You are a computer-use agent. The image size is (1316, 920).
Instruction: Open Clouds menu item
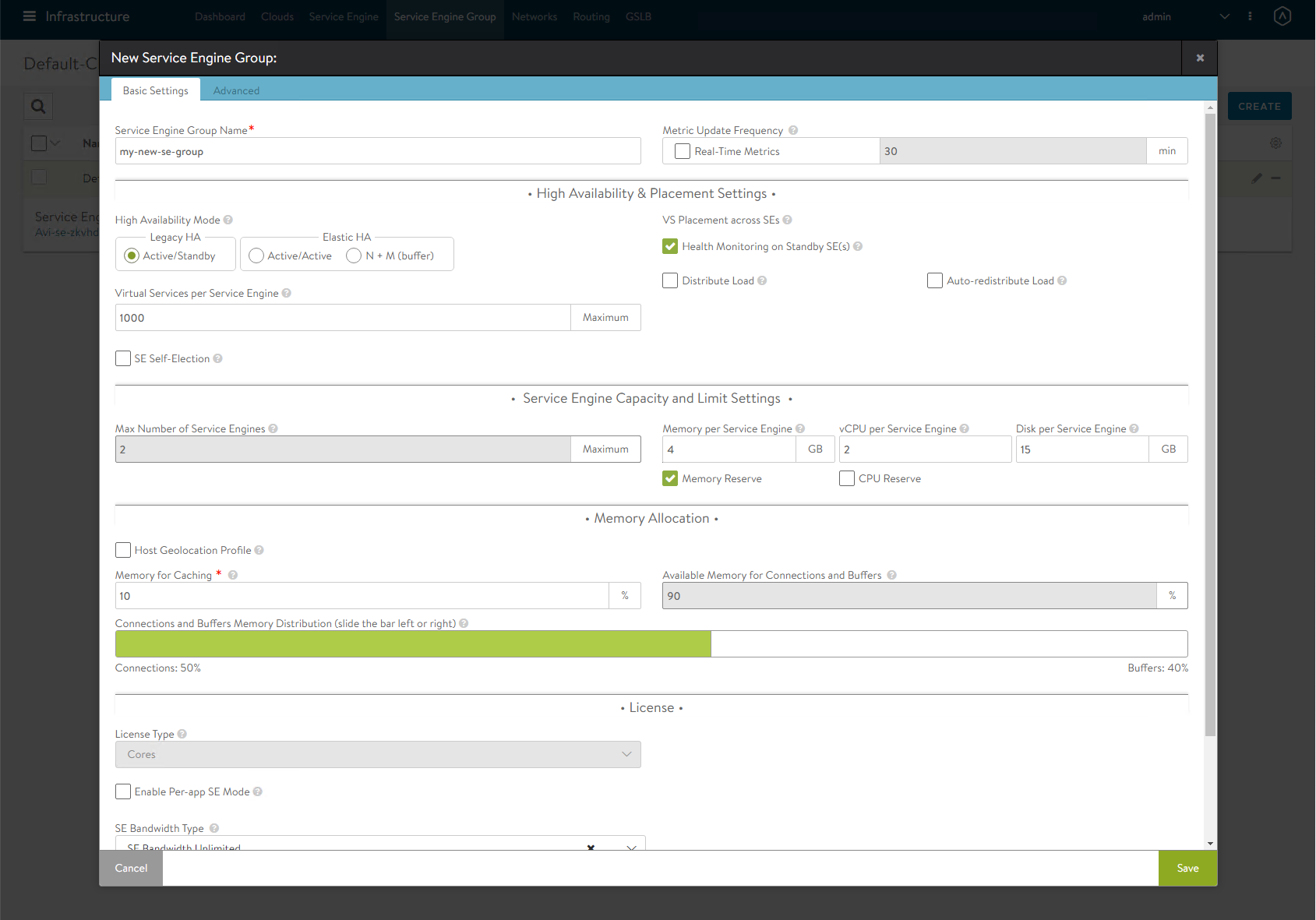277,16
